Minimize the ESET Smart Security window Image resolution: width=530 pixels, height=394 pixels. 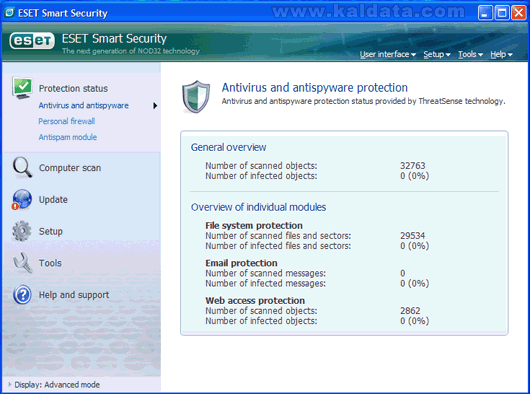pos(485,13)
